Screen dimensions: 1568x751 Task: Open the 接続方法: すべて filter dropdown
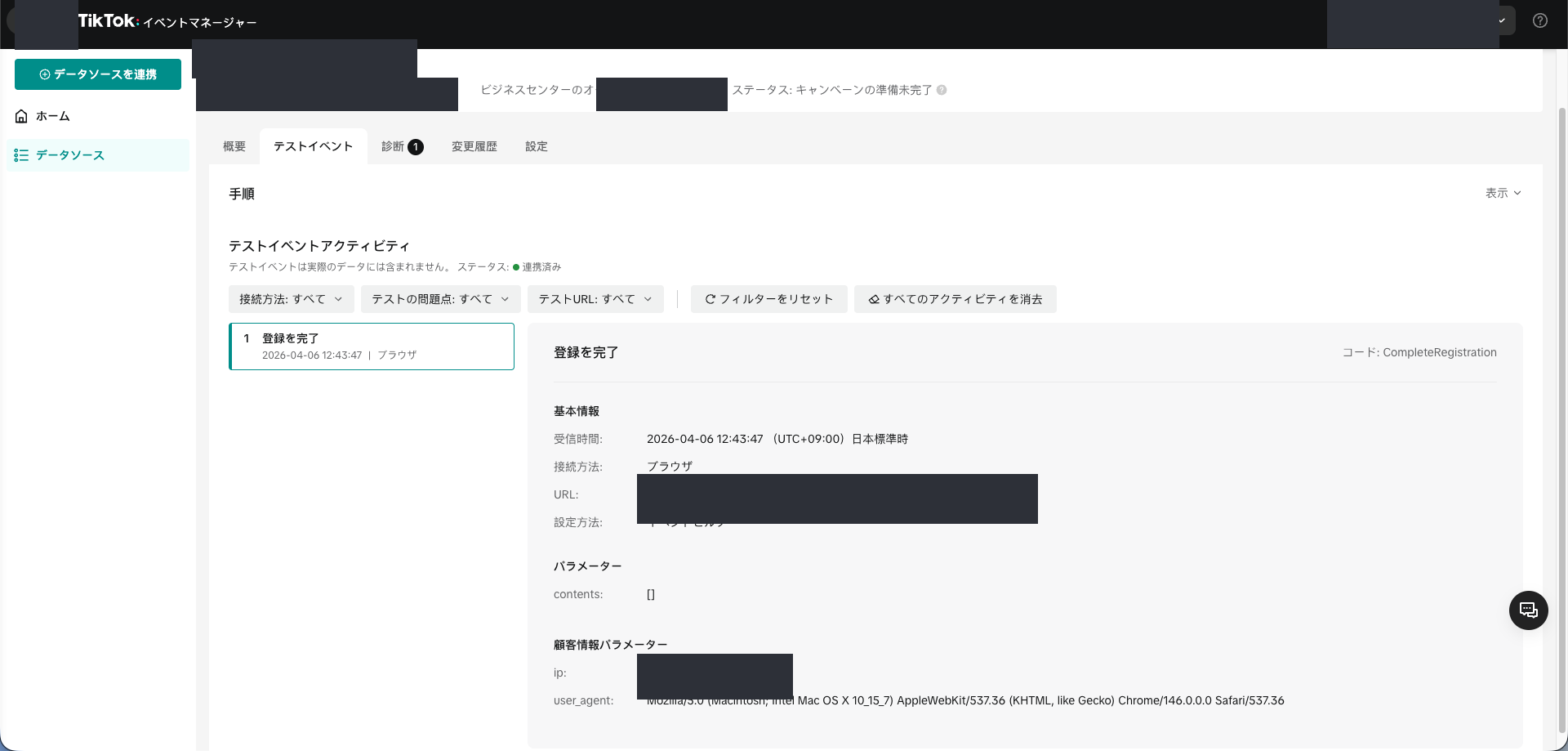point(290,299)
